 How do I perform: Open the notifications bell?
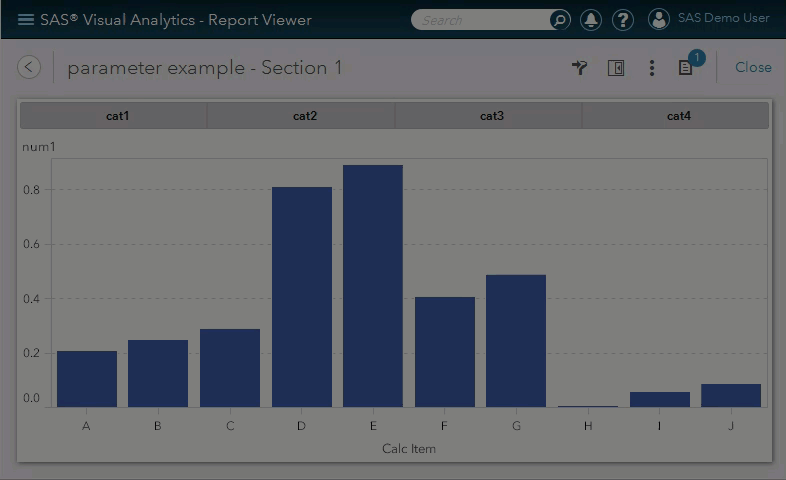coord(591,20)
